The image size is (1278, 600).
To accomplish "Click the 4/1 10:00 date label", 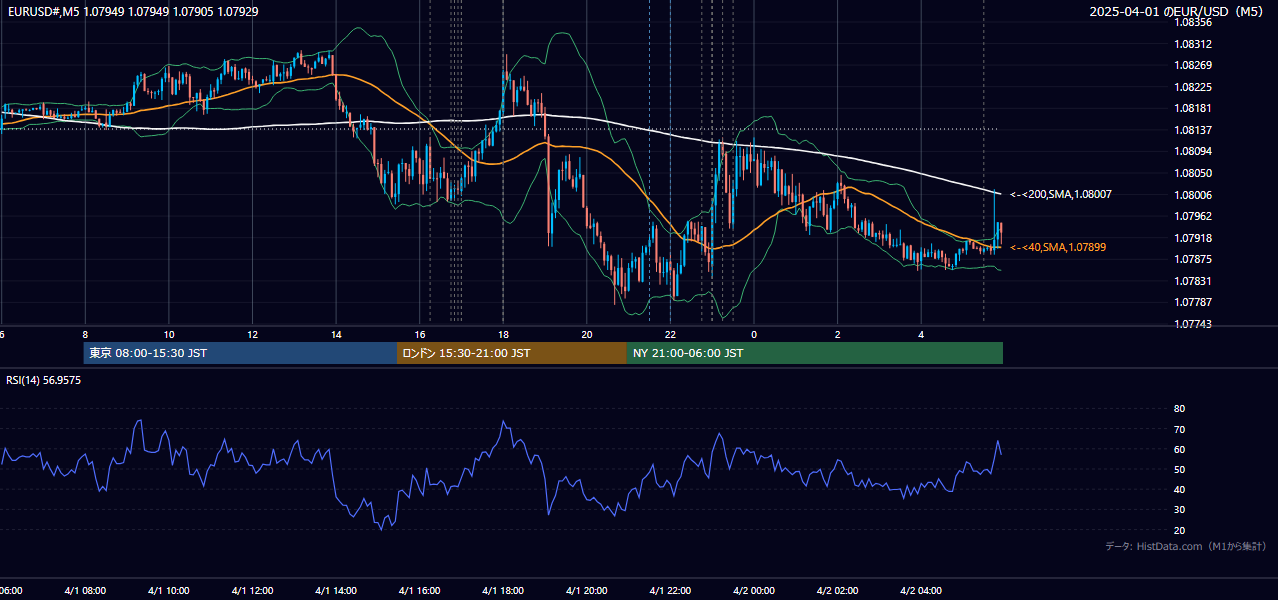I will (168, 591).
